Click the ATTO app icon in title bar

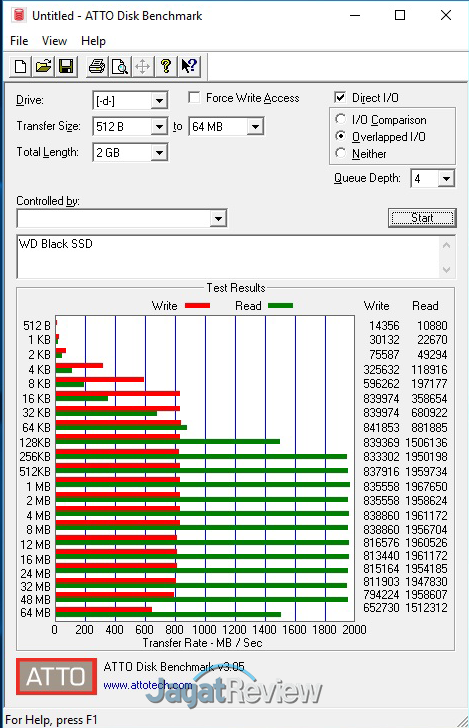19,15
